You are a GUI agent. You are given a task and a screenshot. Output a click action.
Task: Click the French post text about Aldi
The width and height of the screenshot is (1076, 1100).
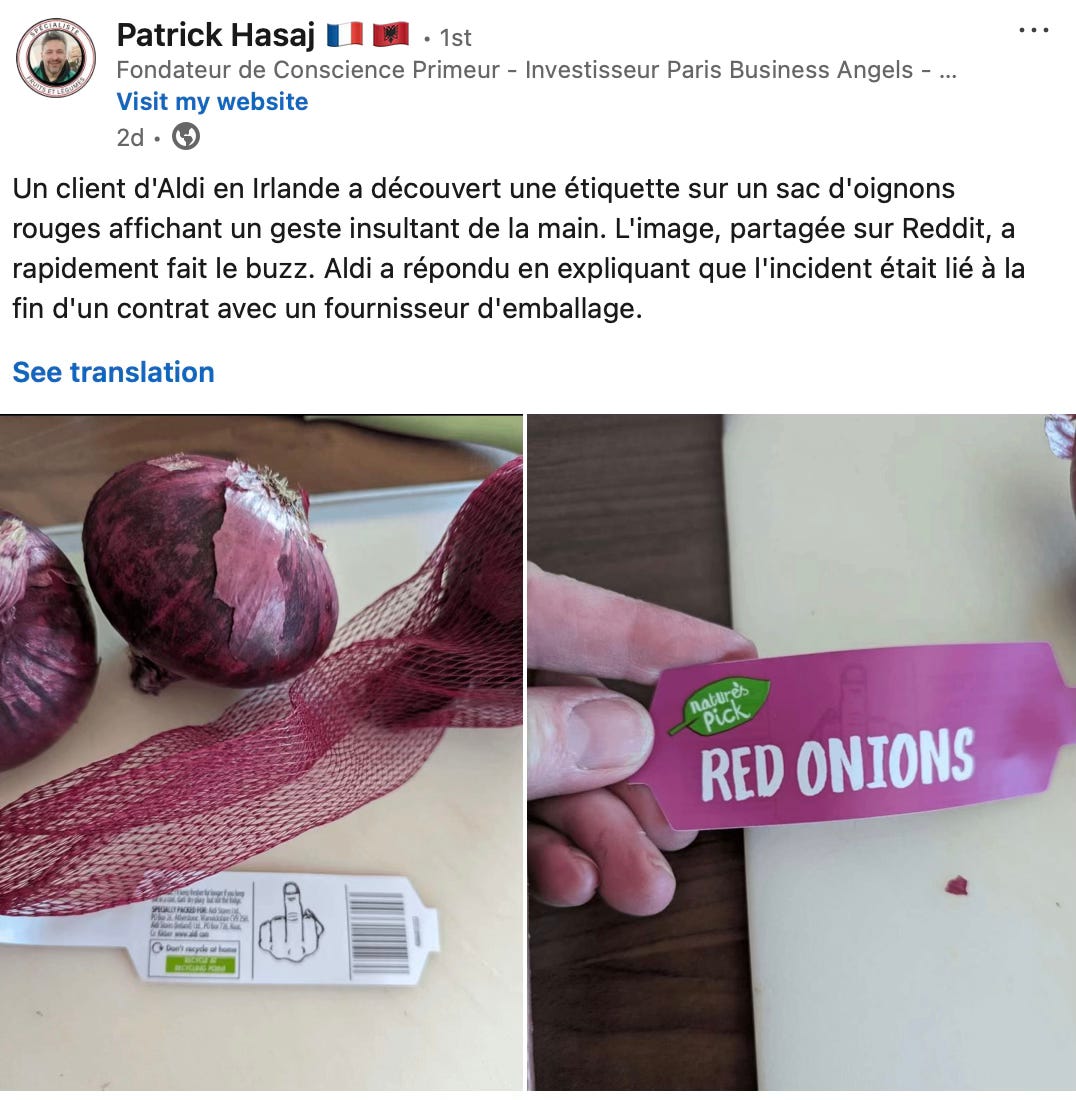coord(519,248)
